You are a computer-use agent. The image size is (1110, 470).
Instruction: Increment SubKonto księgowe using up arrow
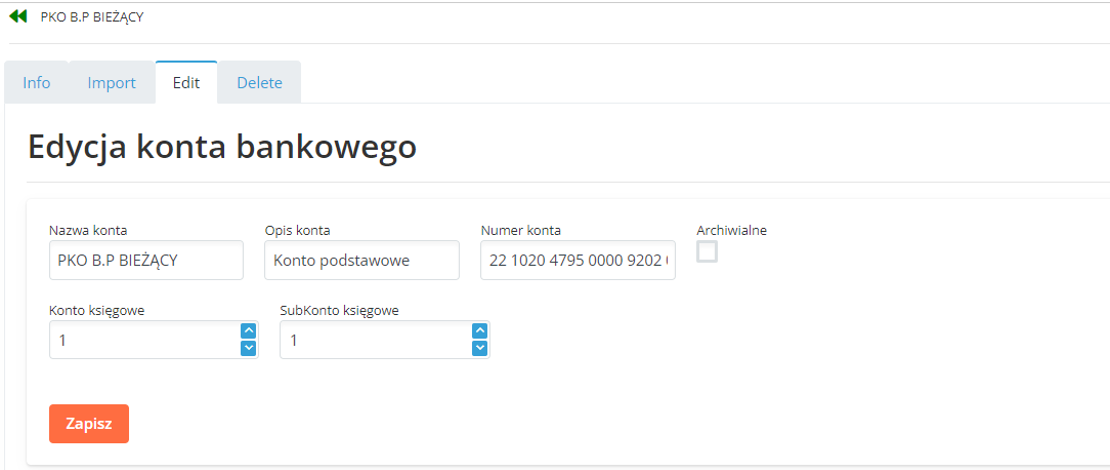point(480,331)
